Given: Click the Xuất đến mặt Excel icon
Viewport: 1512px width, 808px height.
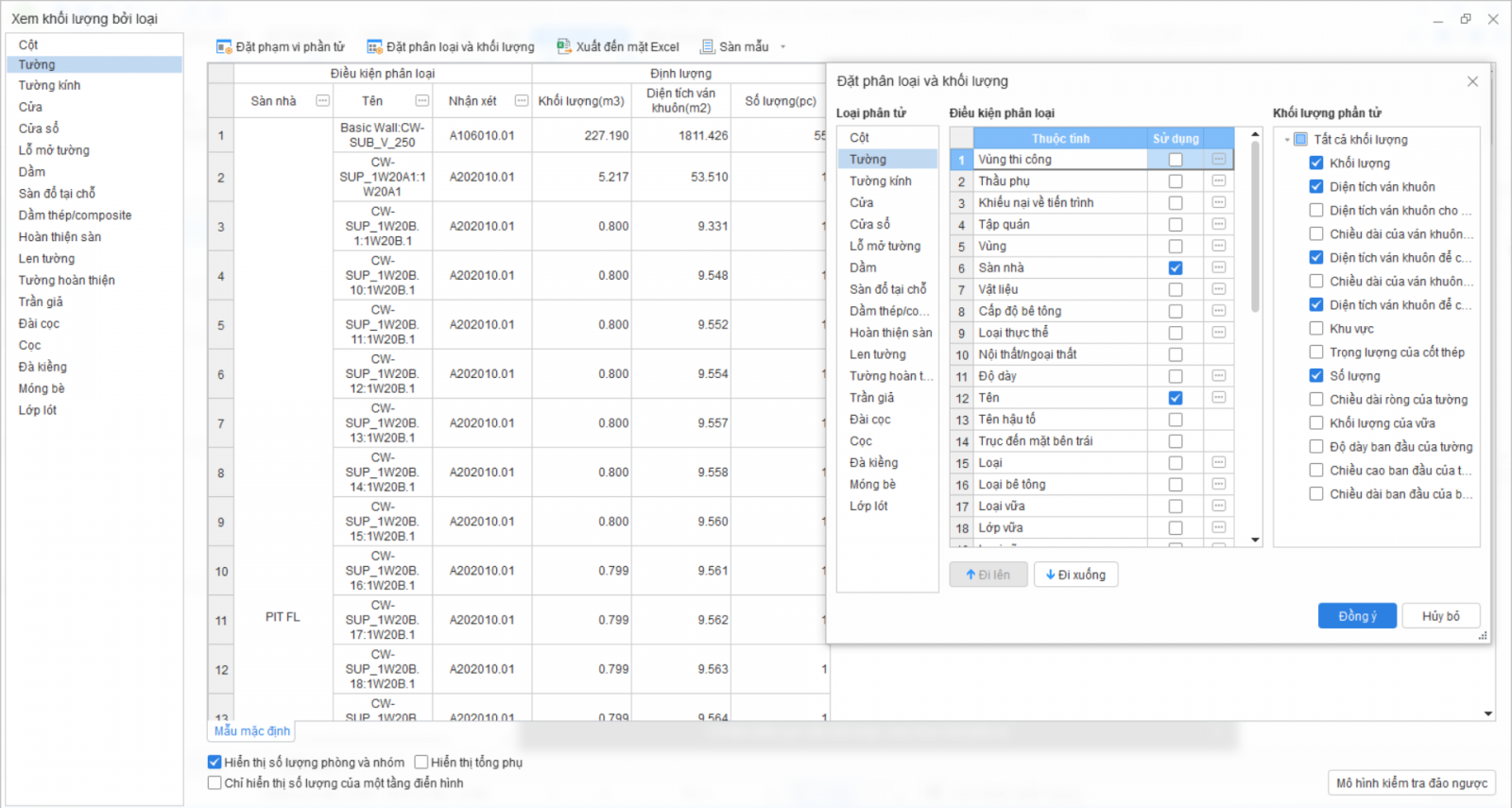Looking at the screenshot, I should click(564, 46).
